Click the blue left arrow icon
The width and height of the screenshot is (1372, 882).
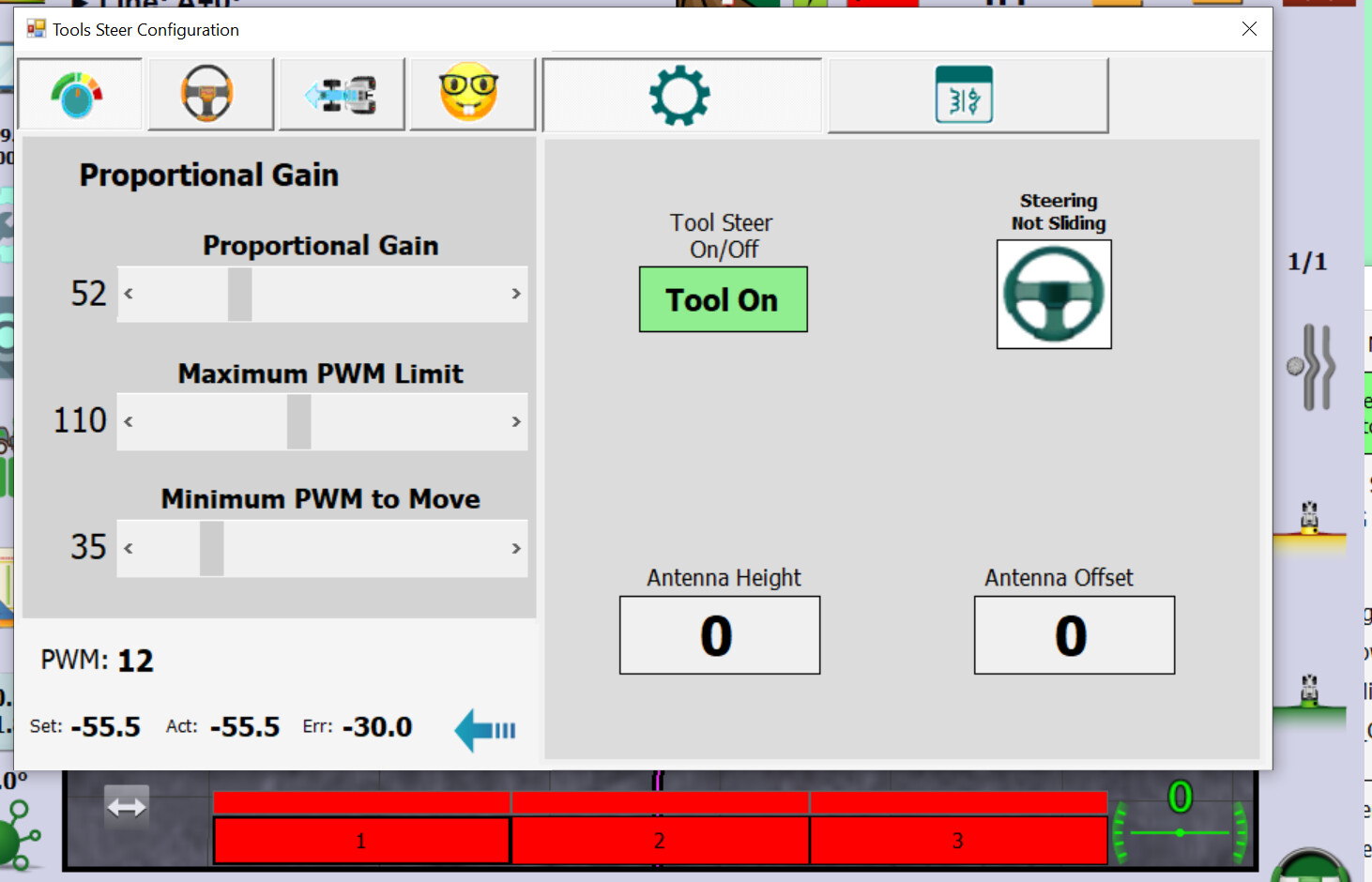click(484, 730)
